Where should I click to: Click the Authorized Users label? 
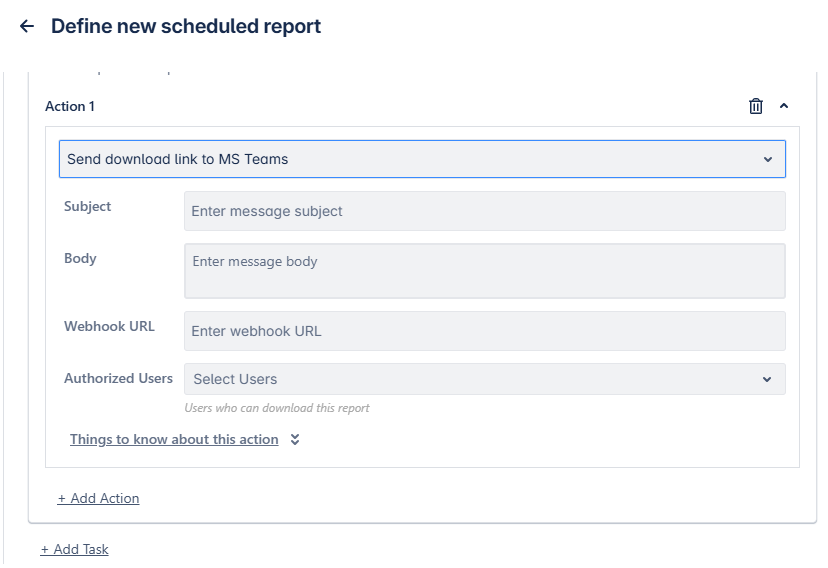(118, 378)
